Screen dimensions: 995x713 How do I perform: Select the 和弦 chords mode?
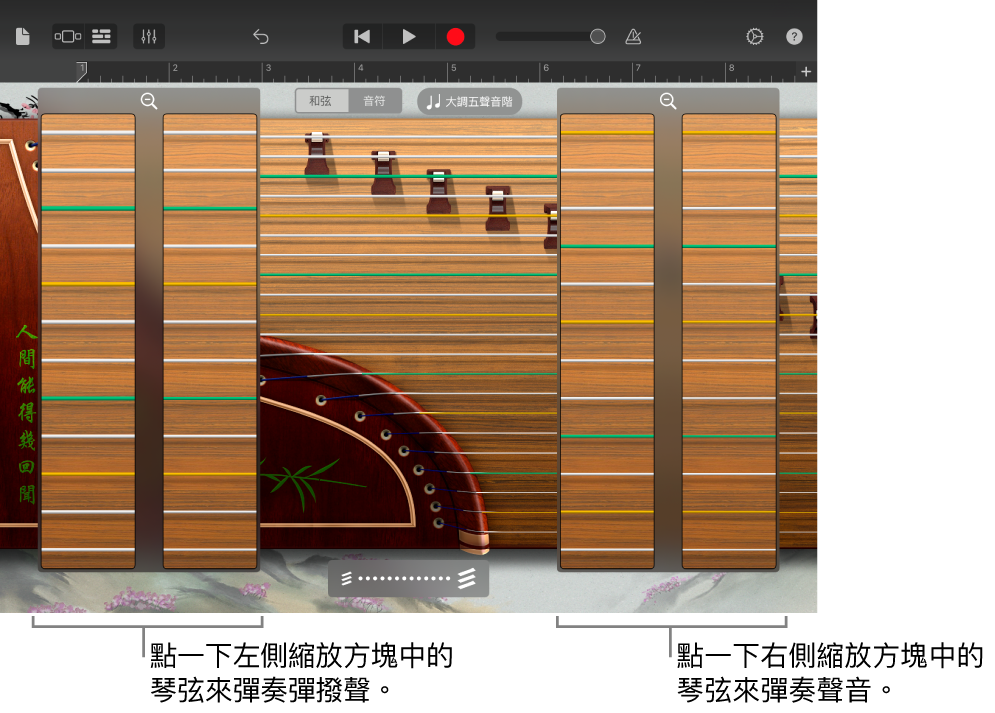click(x=321, y=101)
